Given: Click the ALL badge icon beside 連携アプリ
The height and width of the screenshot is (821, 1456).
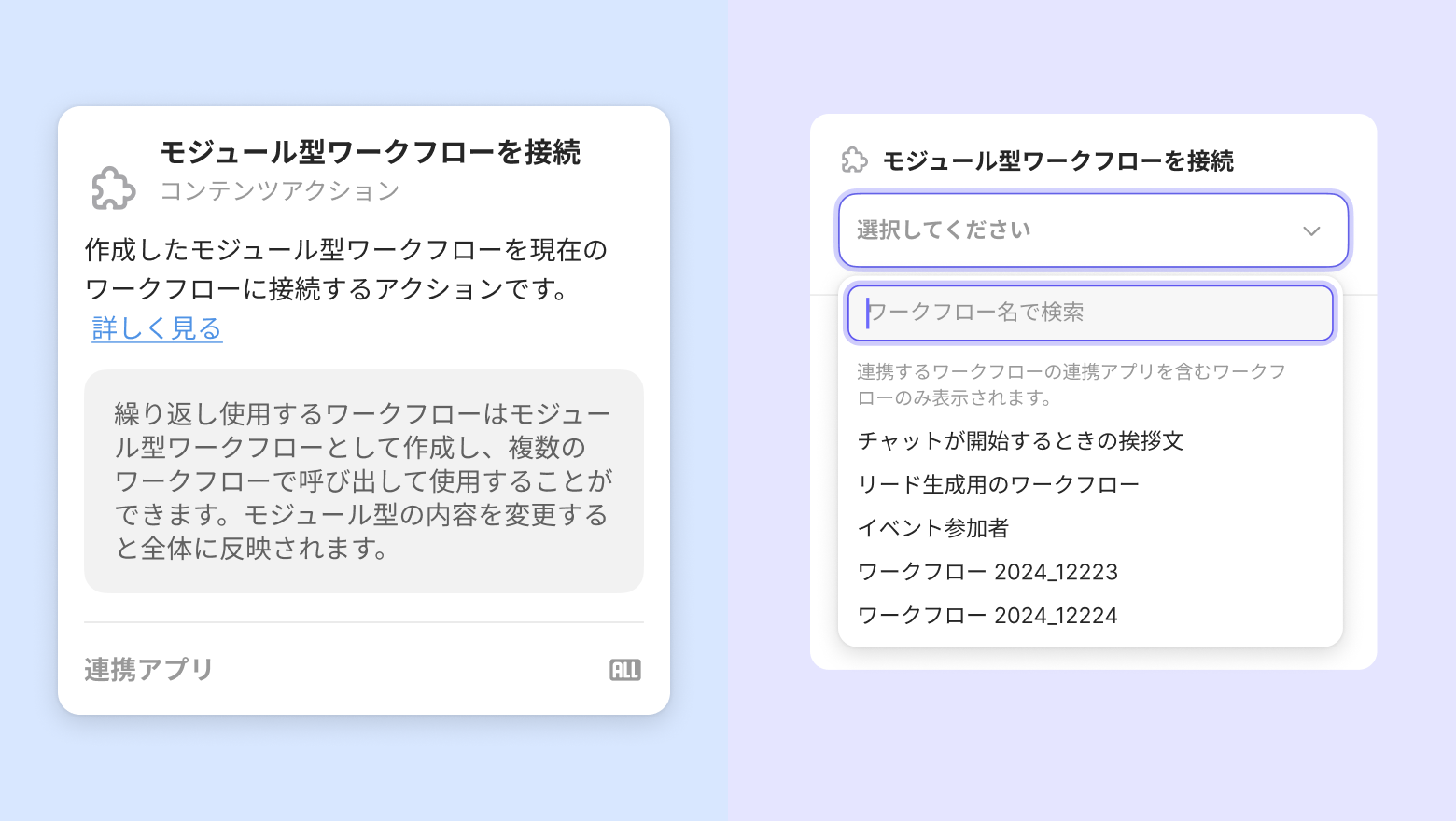Looking at the screenshot, I should pyautogui.click(x=624, y=670).
